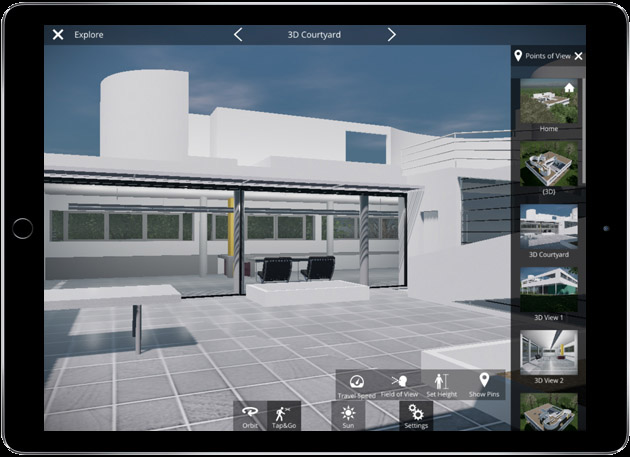Activate the Tap&Go walk mode
The height and width of the screenshot is (457, 630).
coord(284,415)
